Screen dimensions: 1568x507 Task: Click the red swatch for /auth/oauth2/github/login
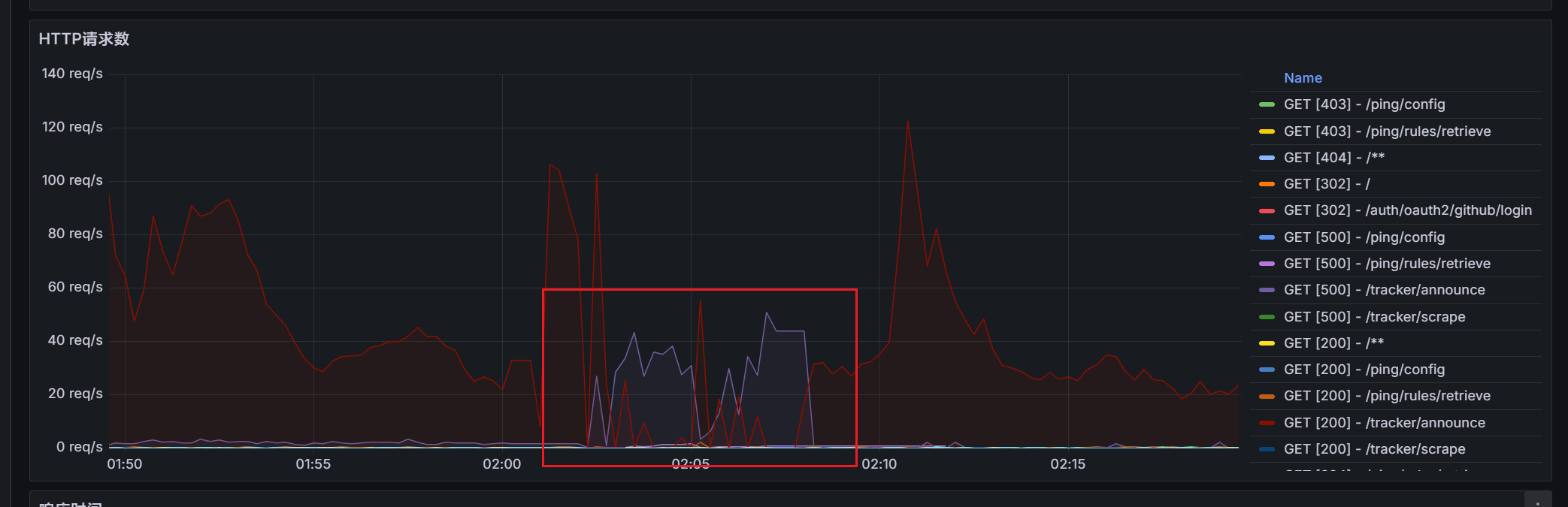(1267, 211)
